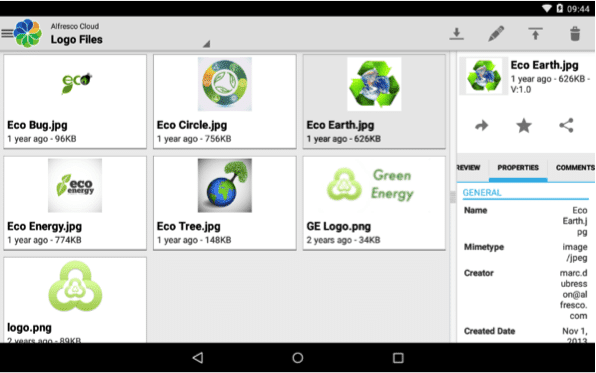Click the image/jpeg mimetype value

pyautogui.click(x=575, y=252)
